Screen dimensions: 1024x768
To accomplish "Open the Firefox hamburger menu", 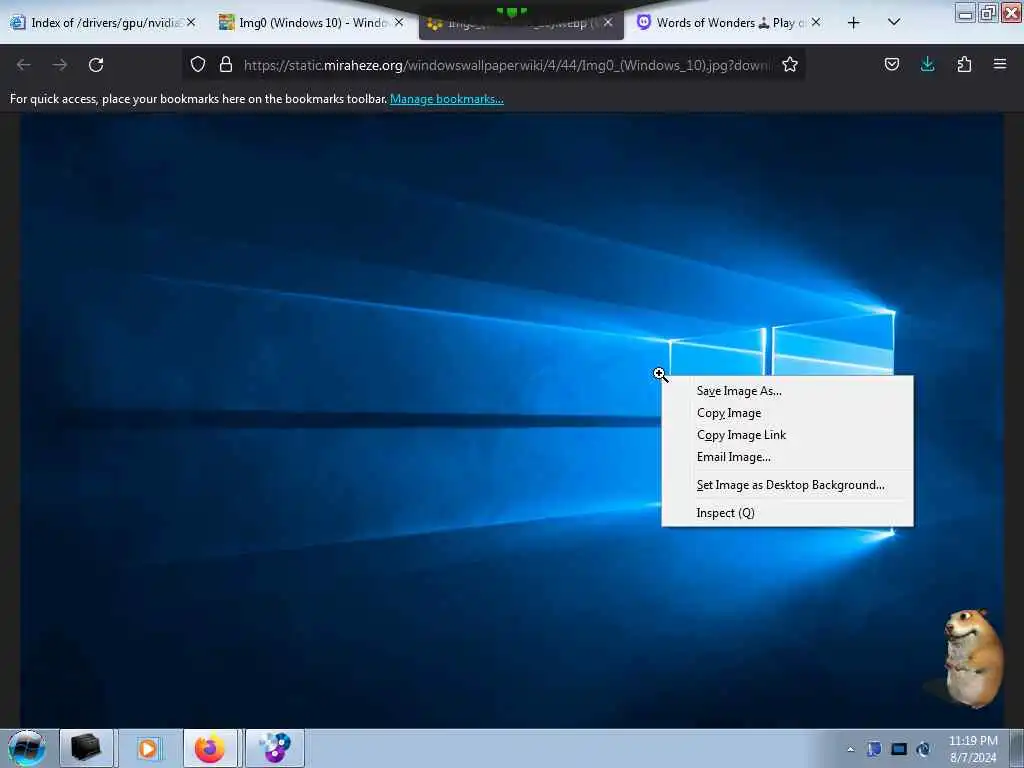I will pos(1000,64).
